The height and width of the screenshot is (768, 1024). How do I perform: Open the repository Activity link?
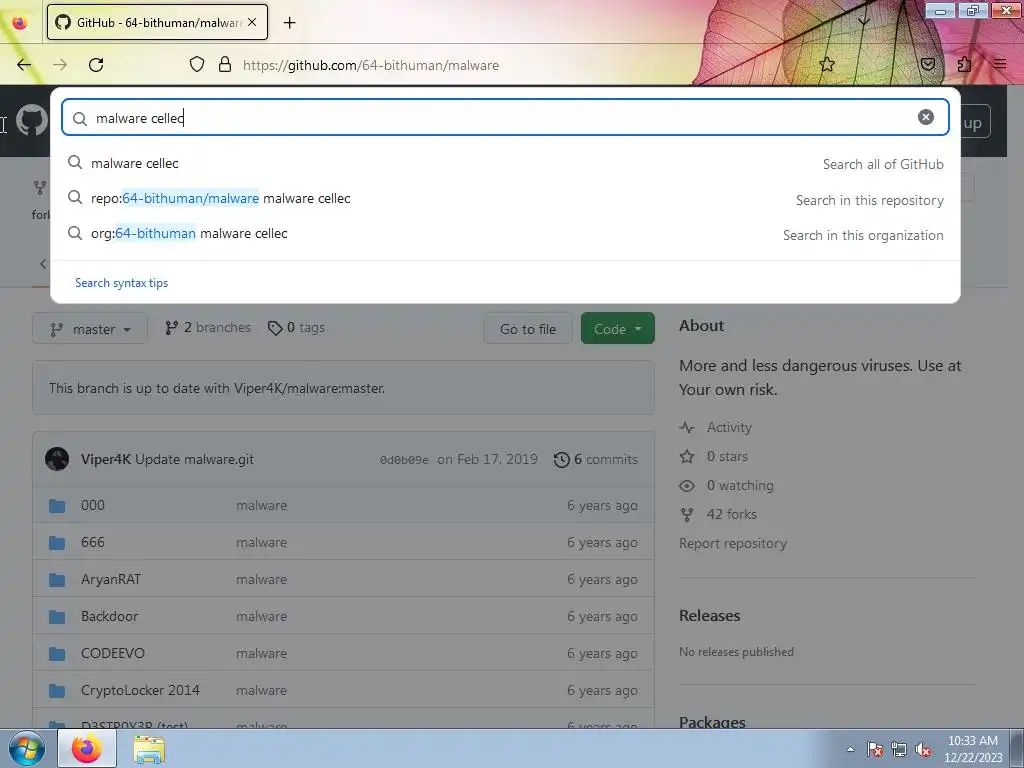tap(716, 427)
